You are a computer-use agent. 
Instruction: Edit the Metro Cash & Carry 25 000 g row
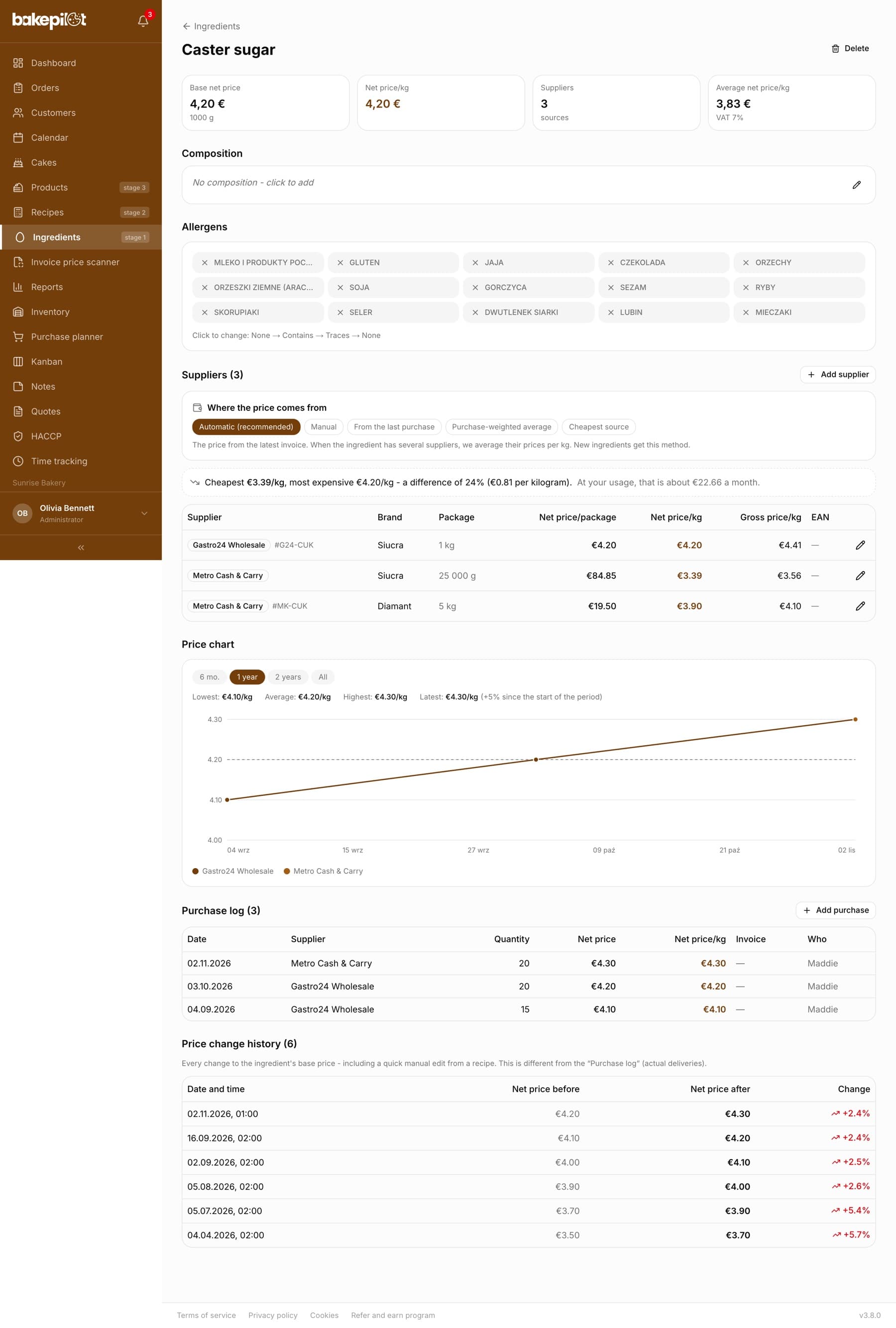pos(860,575)
